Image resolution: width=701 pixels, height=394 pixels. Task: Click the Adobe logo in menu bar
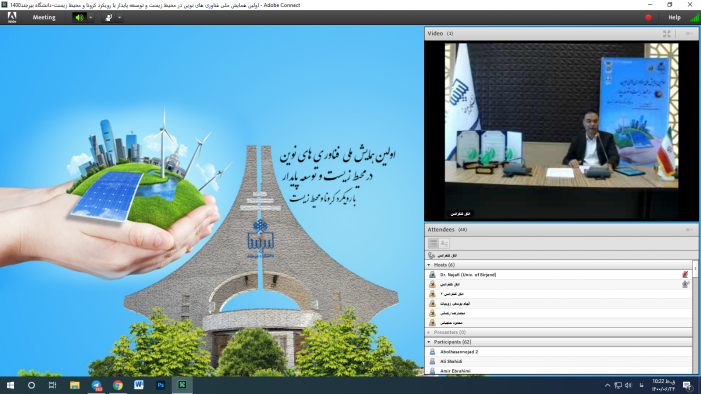[x=12, y=17]
